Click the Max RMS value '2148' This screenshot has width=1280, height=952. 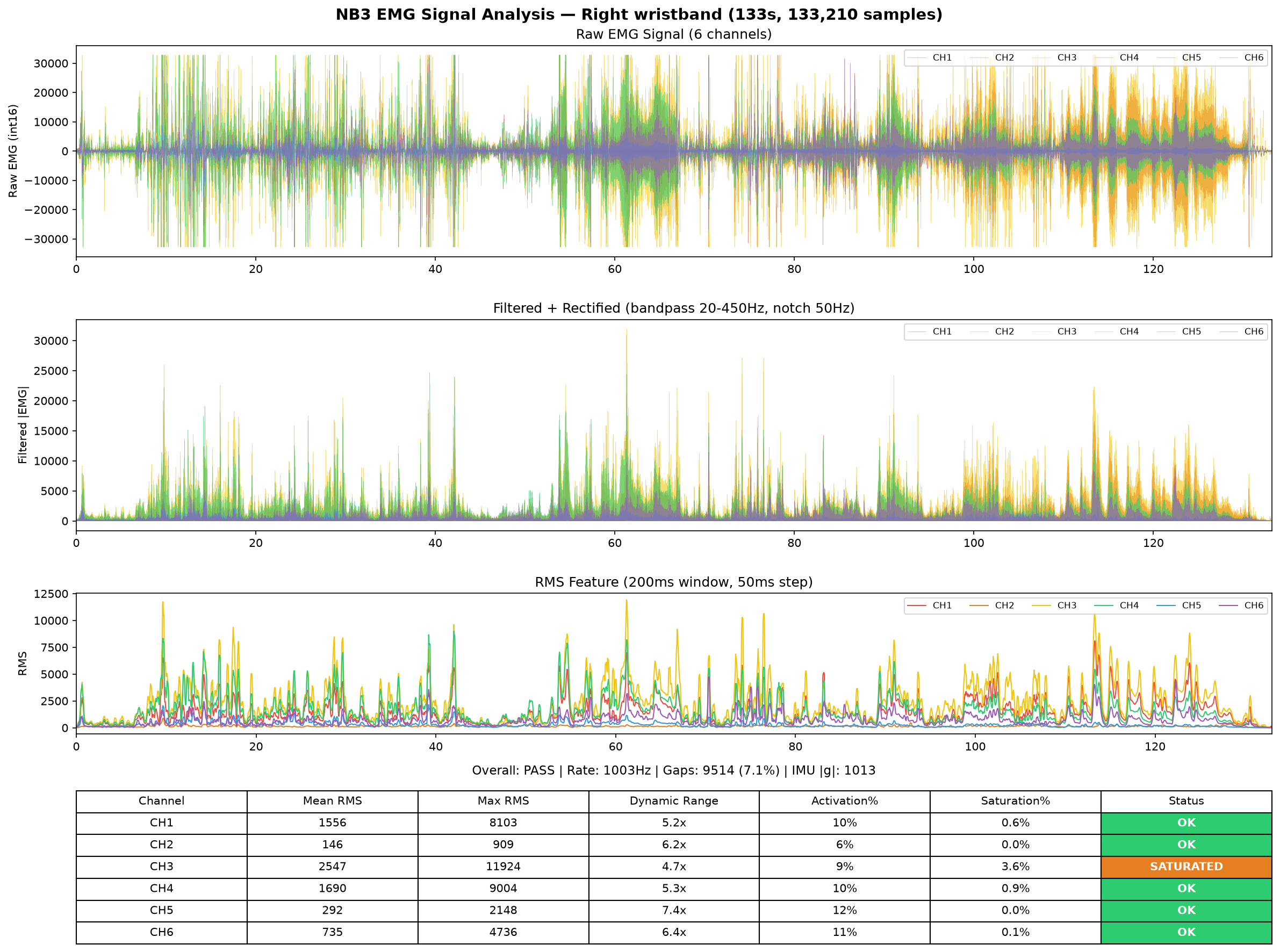[x=503, y=910]
